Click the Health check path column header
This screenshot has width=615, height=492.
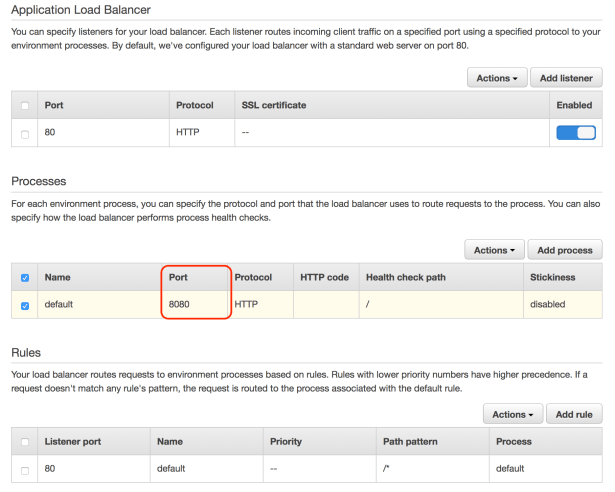pyautogui.click(x=406, y=277)
